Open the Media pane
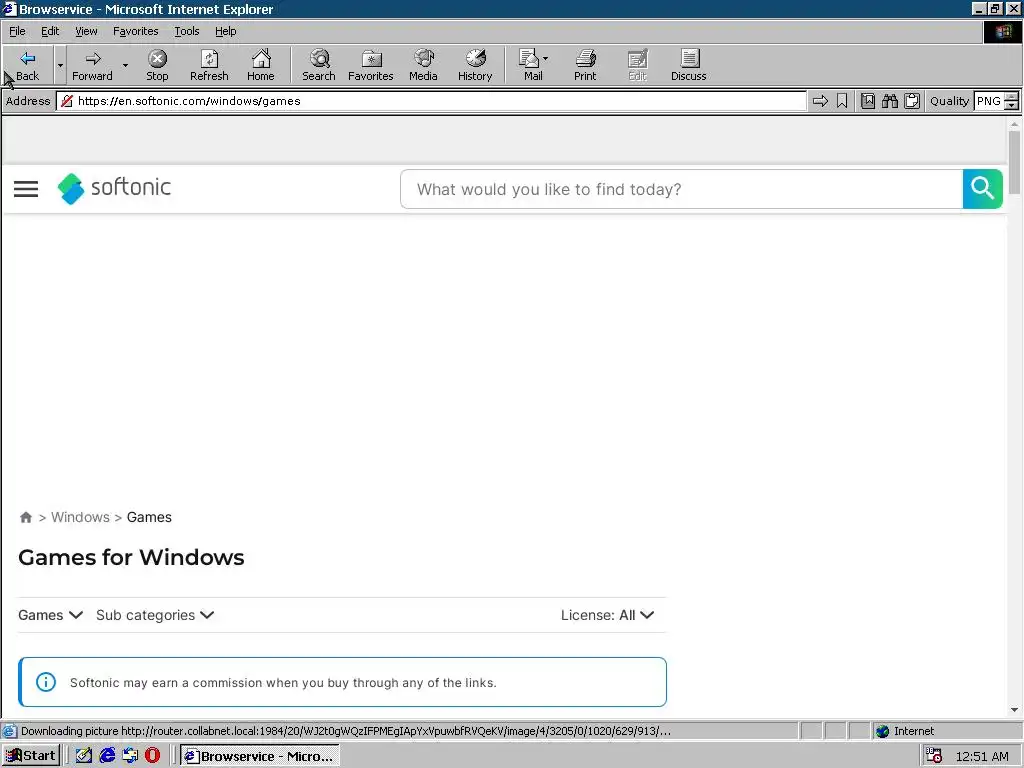This screenshot has height=768, width=1024. pyautogui.click(x=423, y=65)
